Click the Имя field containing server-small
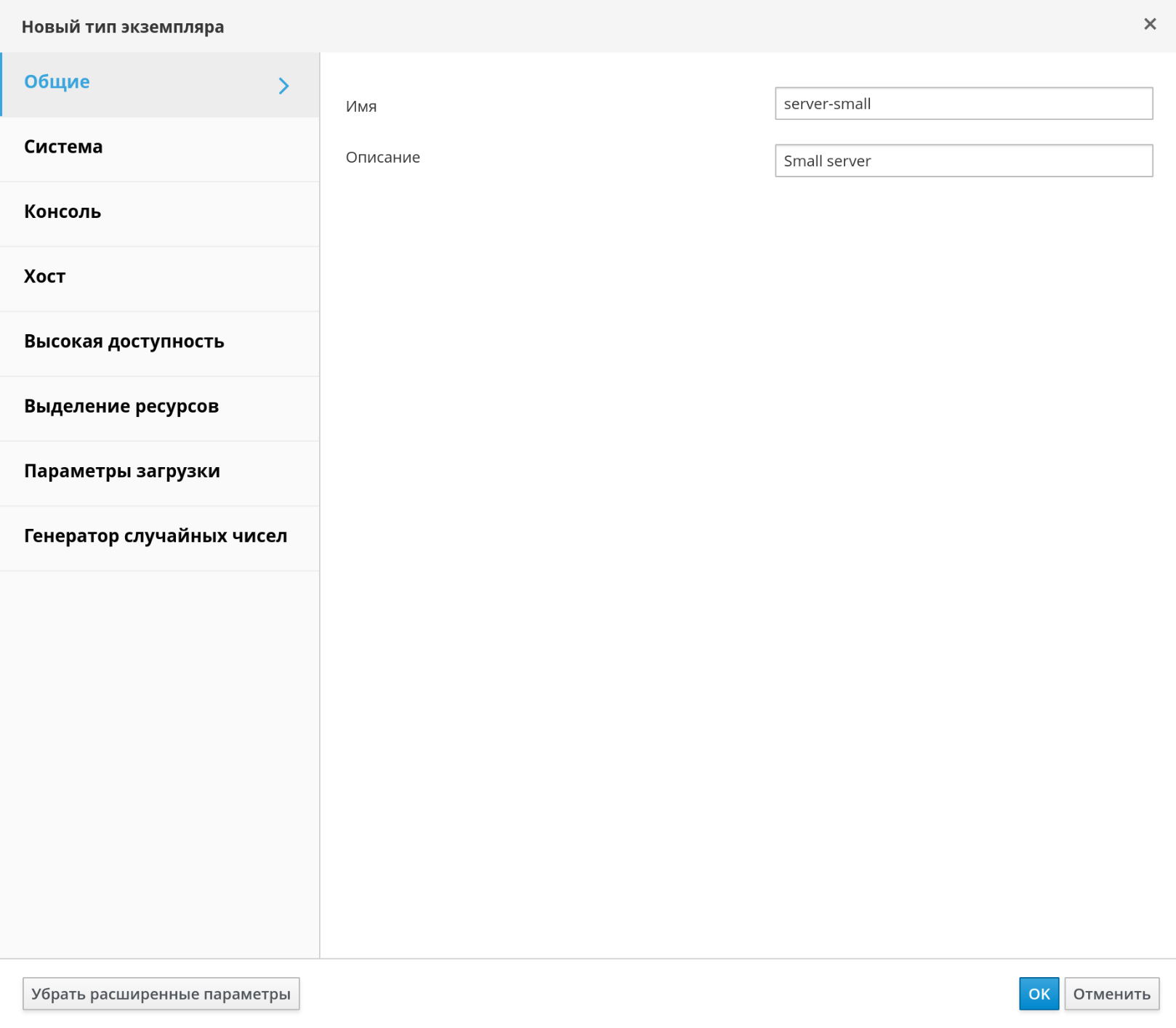Viewport: 1176px width, 1028px height. click(x=963, y=104)
